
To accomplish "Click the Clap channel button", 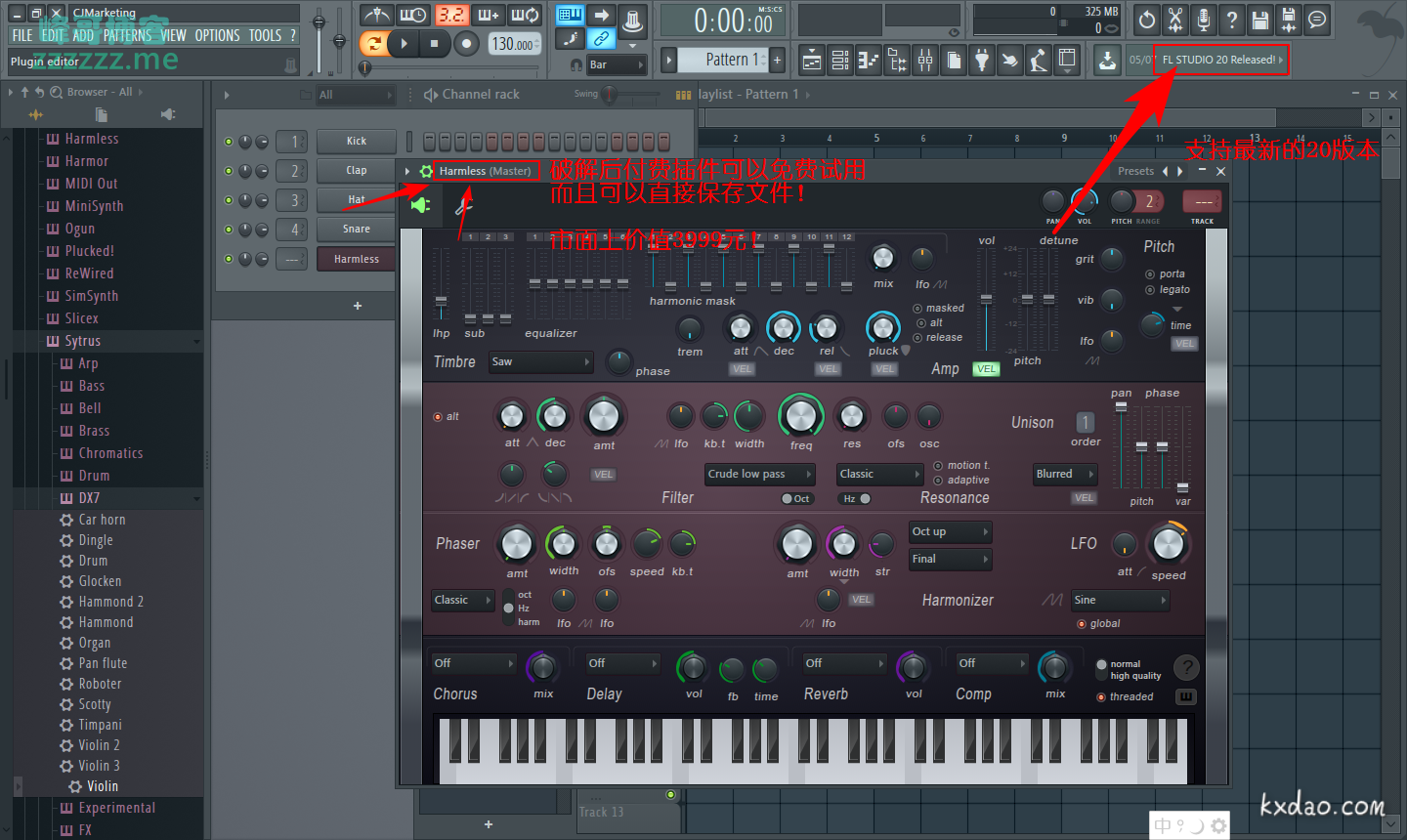I will (x=357, y=170).
